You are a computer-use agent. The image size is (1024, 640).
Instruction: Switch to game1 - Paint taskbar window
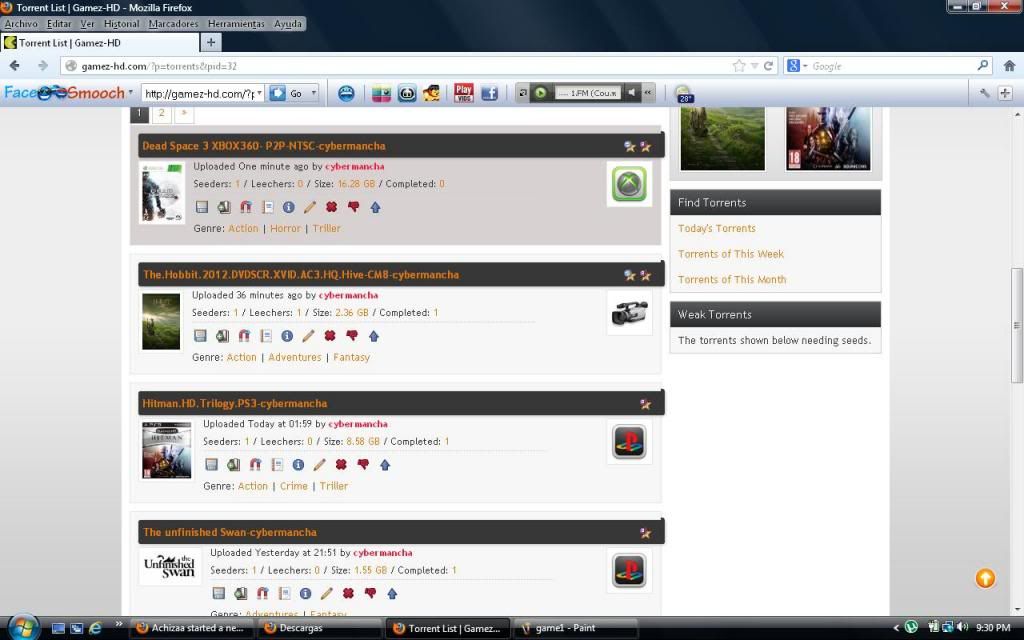pyautogui.click(x=575, y=628)
